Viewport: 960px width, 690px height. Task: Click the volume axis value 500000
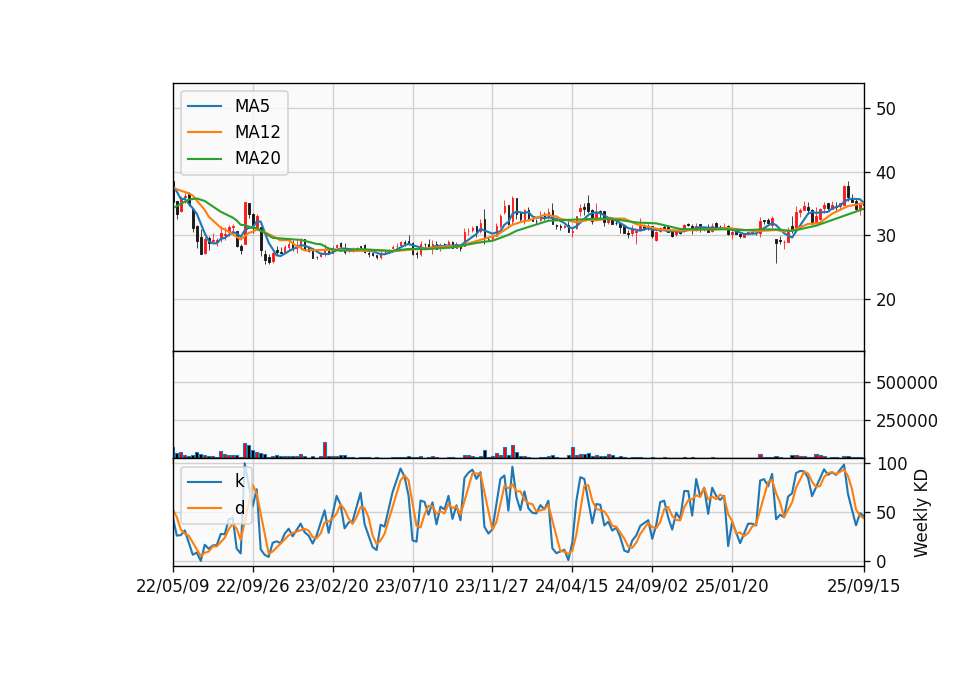(907, 383)
